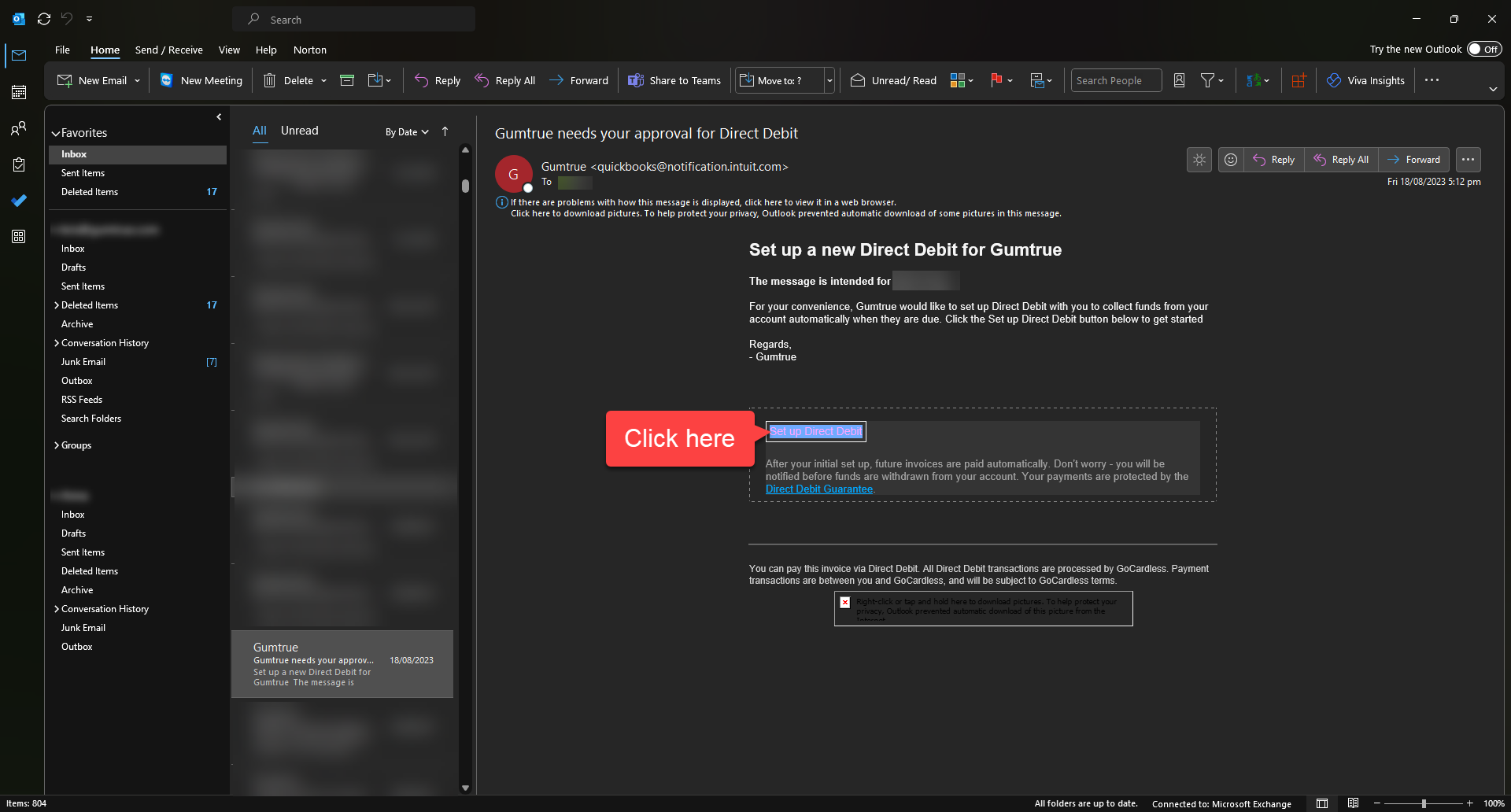
Task: Click New Meeting in ribbon
Action: [201, 80]
